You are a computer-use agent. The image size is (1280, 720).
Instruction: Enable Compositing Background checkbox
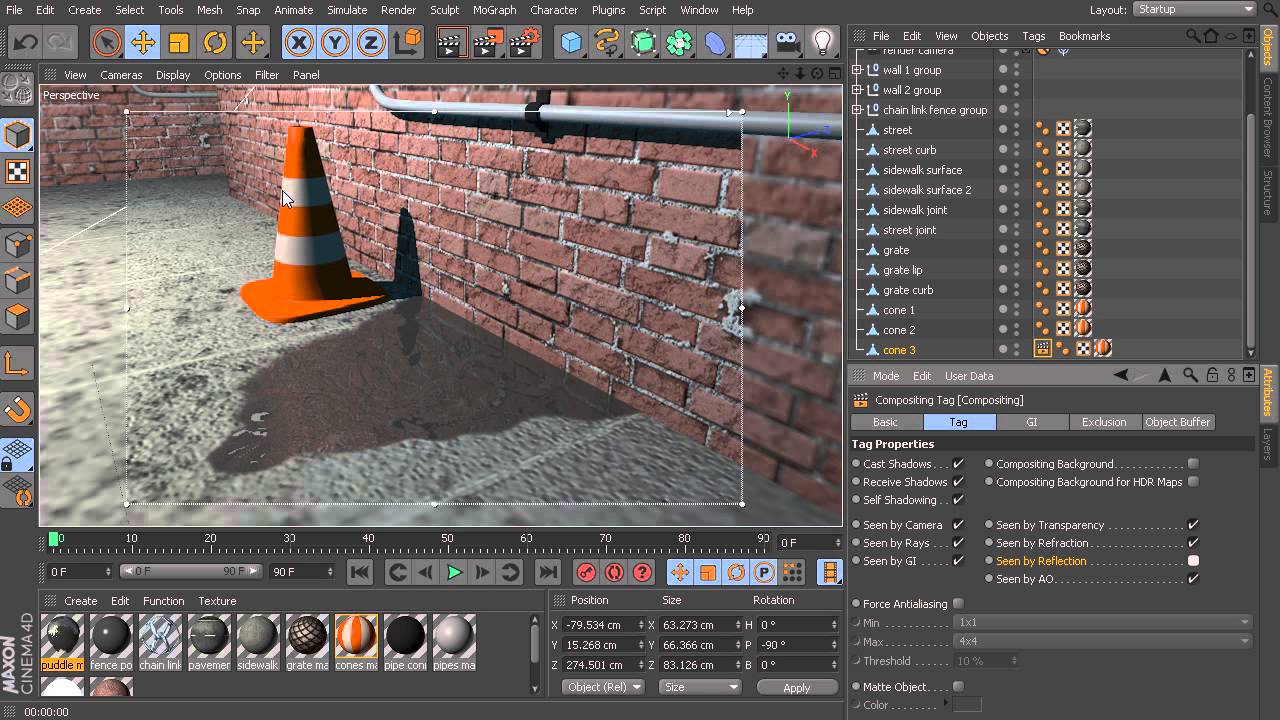(x=1193, y=464)
